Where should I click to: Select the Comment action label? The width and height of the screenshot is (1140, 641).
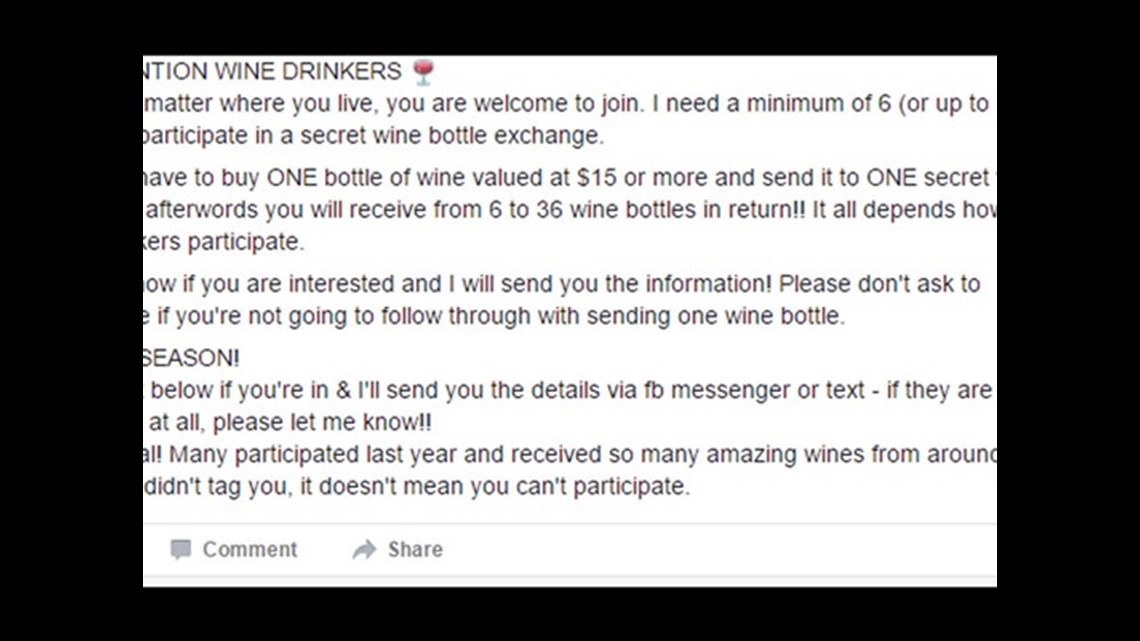[x=249, y=549]
